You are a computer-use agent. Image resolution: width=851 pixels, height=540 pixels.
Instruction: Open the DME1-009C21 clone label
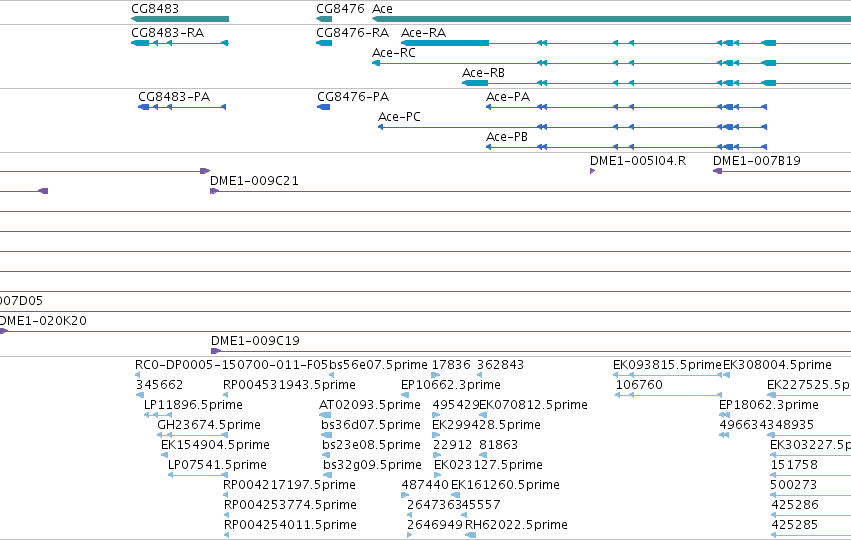click(x=255, y=181)
